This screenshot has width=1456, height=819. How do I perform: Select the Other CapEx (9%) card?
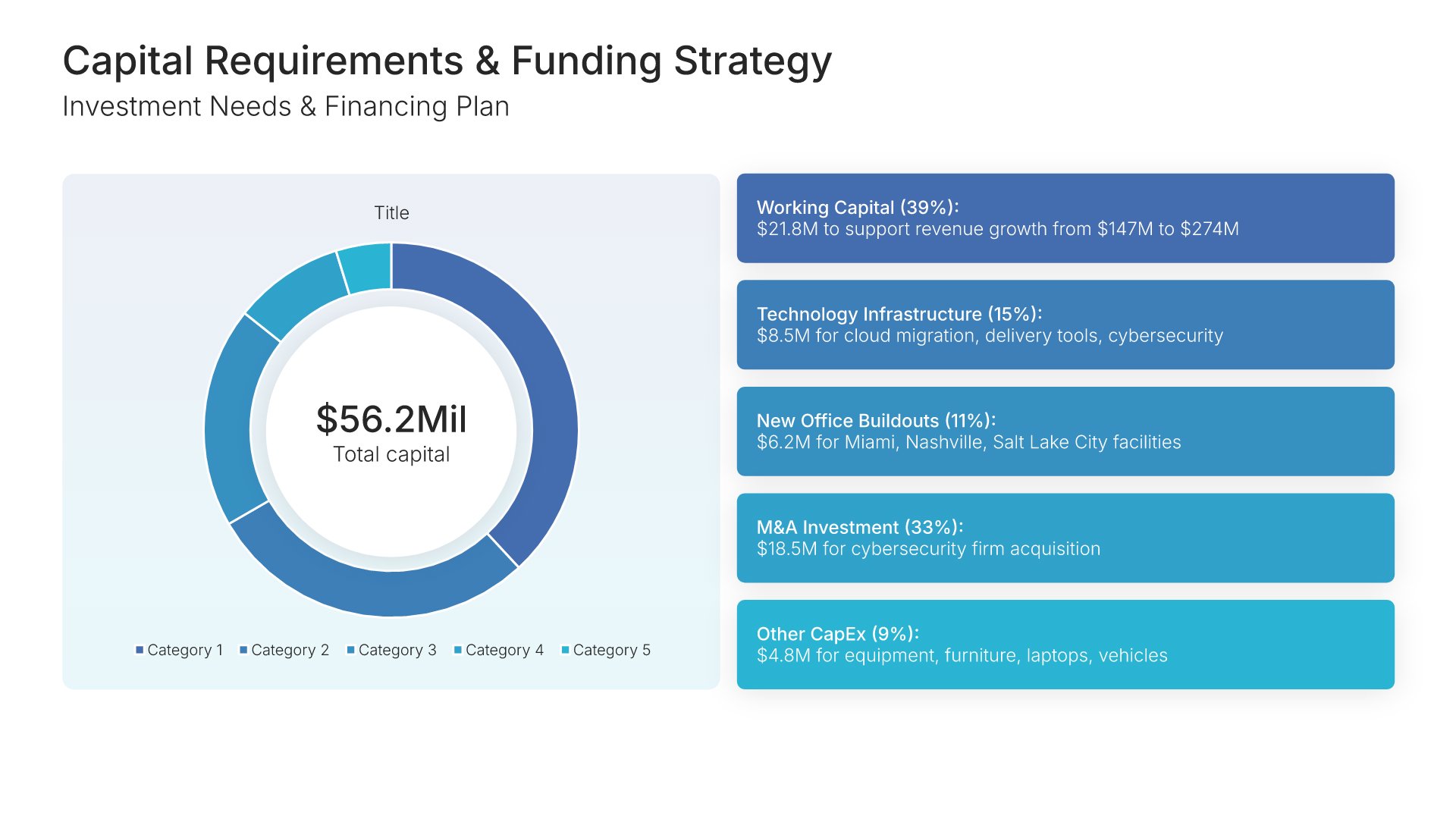(x=1065, y=645)
